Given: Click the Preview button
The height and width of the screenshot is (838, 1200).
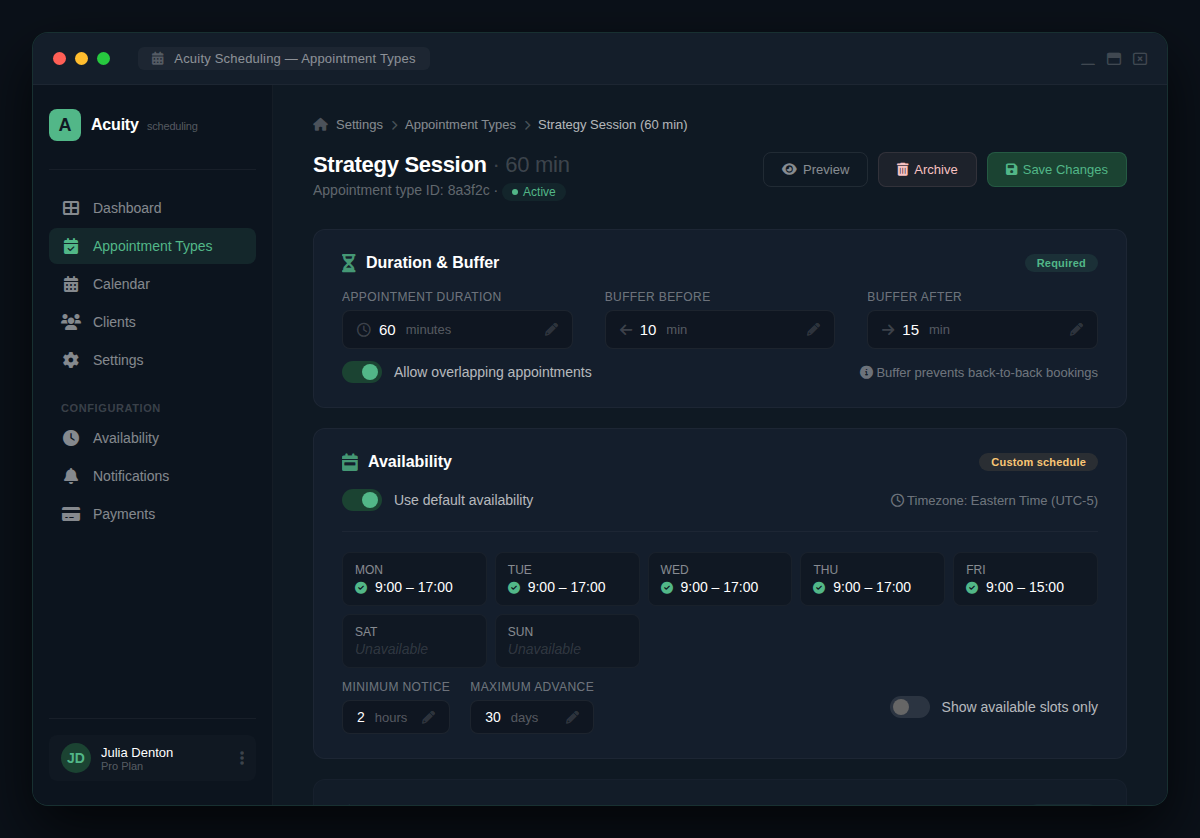Looking at the screenshot, I should pyautogui.click(x=815, y=169).
